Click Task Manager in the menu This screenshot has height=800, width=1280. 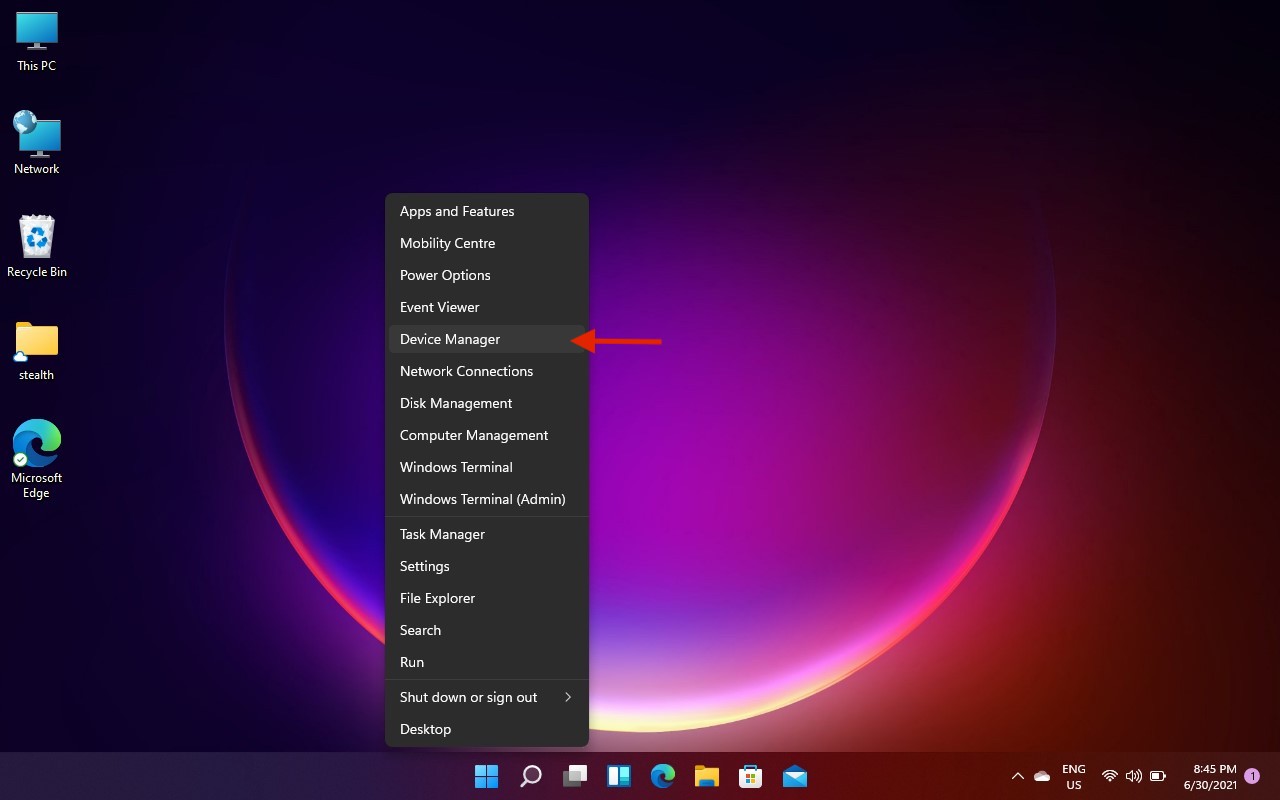pyautogui.click(x=442, y=534)
